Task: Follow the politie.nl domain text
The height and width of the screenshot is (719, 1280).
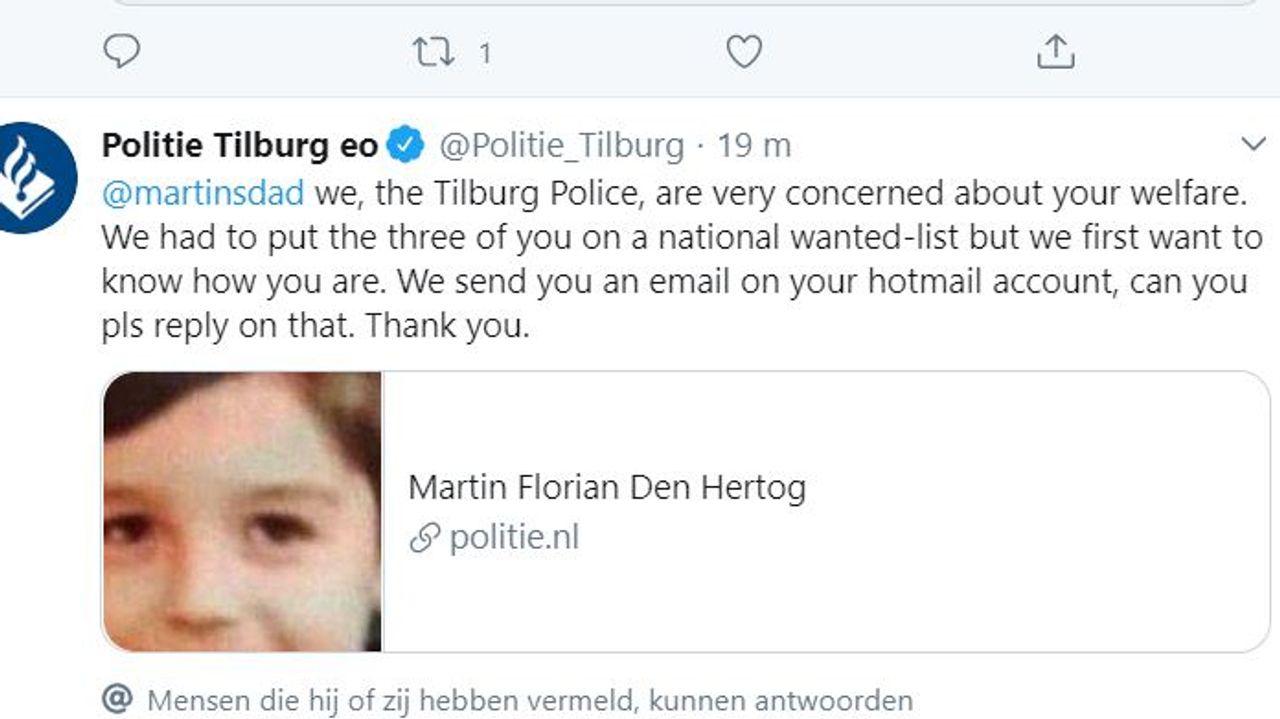Action: 514,538
